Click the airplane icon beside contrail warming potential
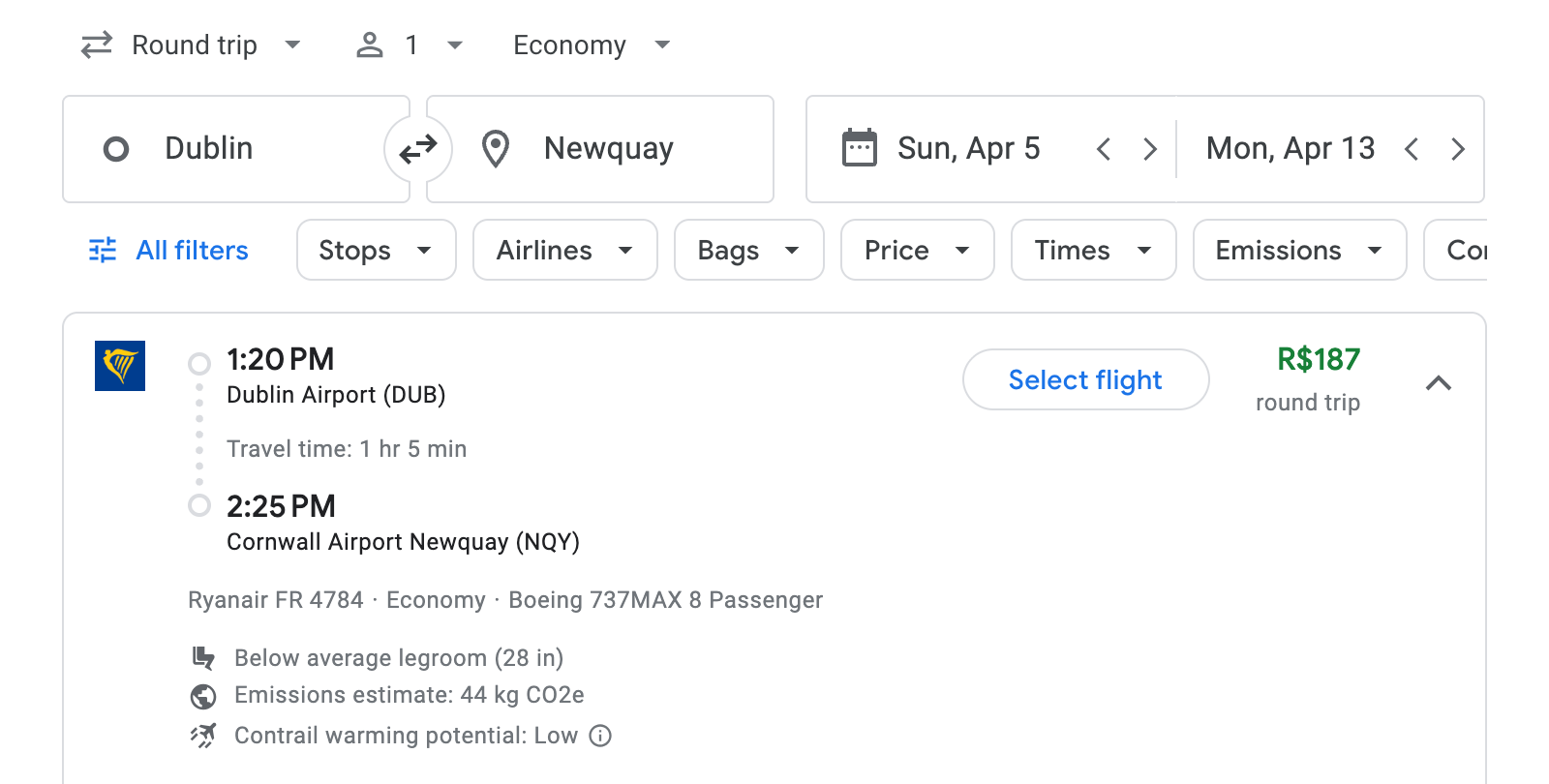Screen dimensions: 1549x784 tap(203, 735)
